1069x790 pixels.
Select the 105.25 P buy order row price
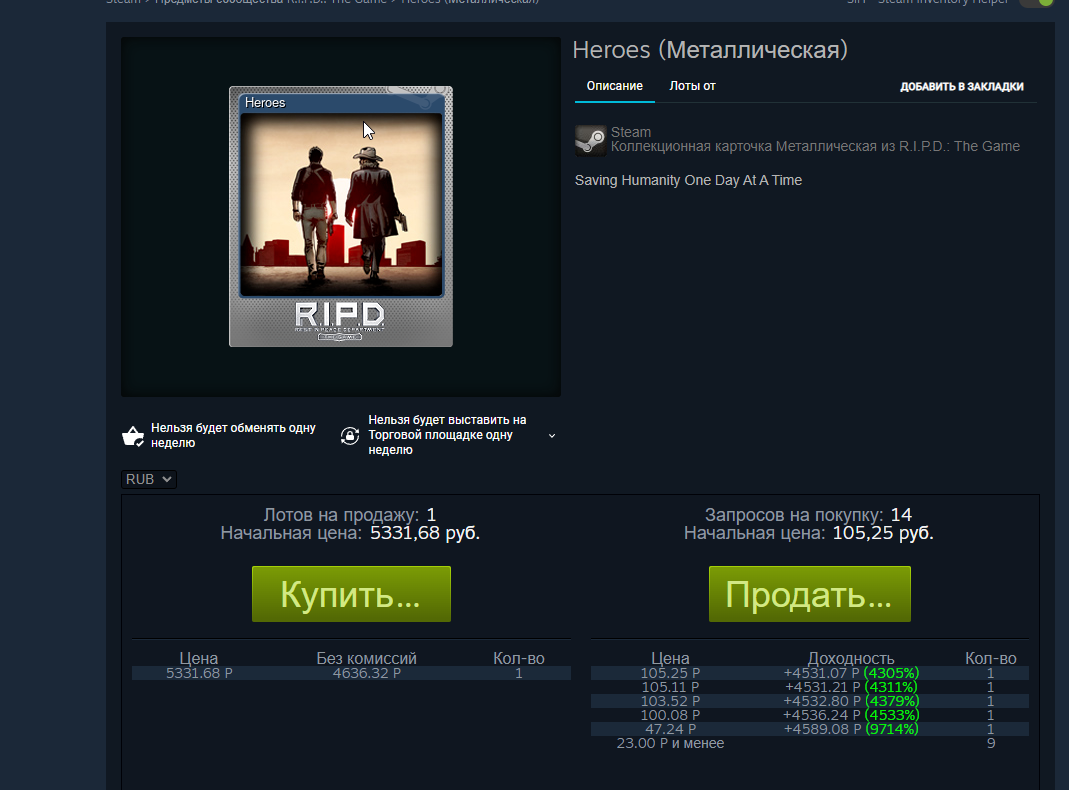pyautogui.click(x=670, y=673)
